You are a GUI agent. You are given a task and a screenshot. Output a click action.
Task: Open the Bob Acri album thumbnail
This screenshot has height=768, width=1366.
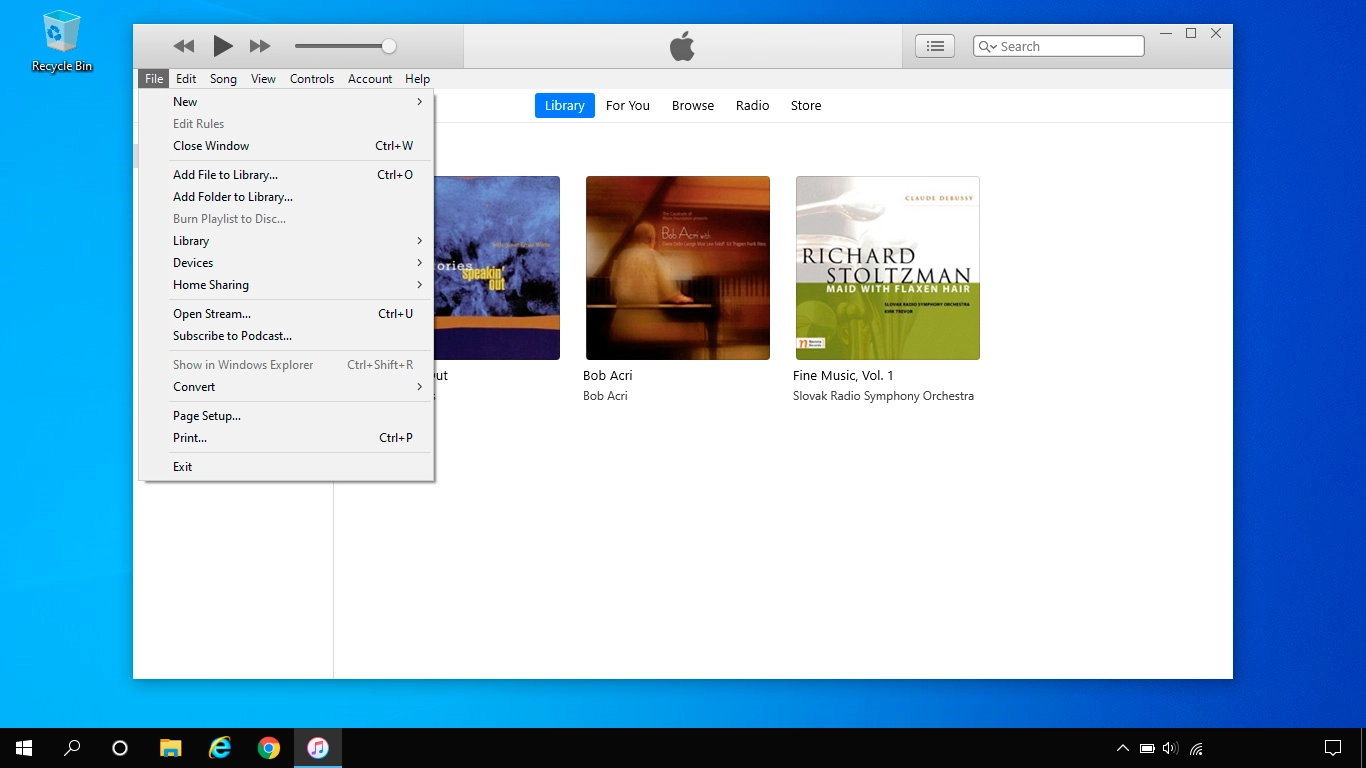(677, 267)
